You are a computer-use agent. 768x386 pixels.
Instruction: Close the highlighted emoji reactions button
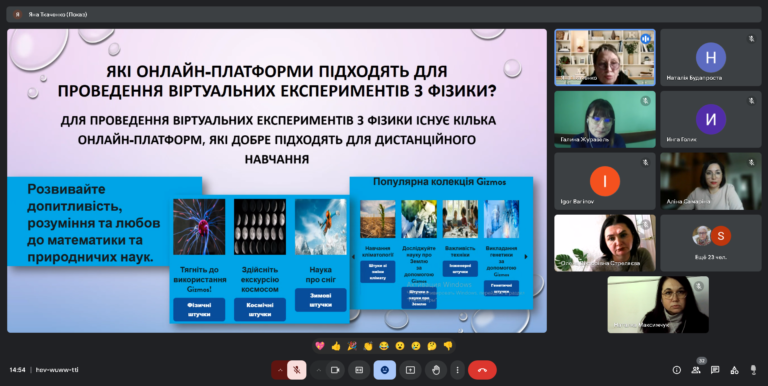tap(384, 370)
